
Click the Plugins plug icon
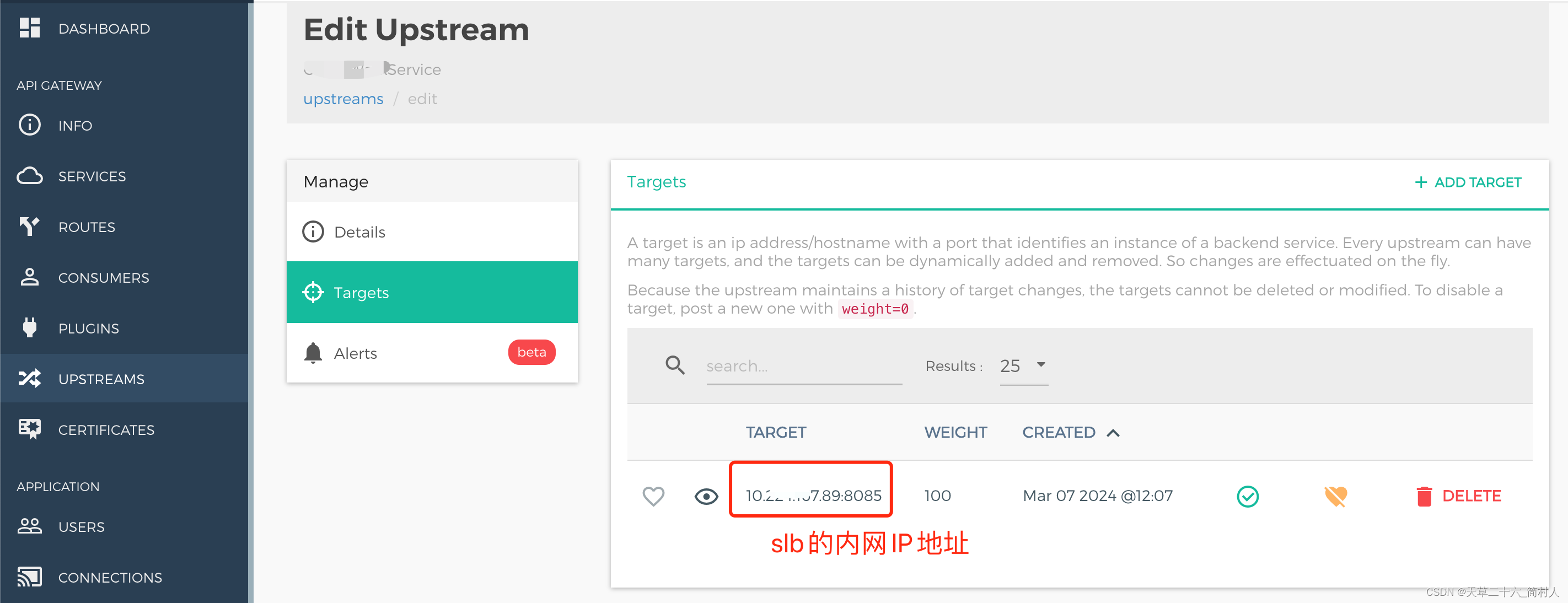pyautogui.click(x=29, y=327)
